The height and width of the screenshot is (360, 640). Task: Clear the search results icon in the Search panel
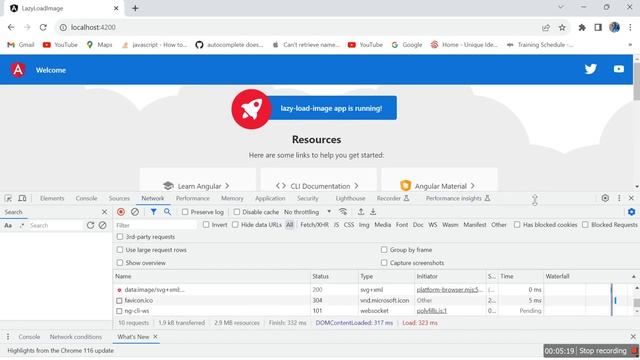coord(102,225)
